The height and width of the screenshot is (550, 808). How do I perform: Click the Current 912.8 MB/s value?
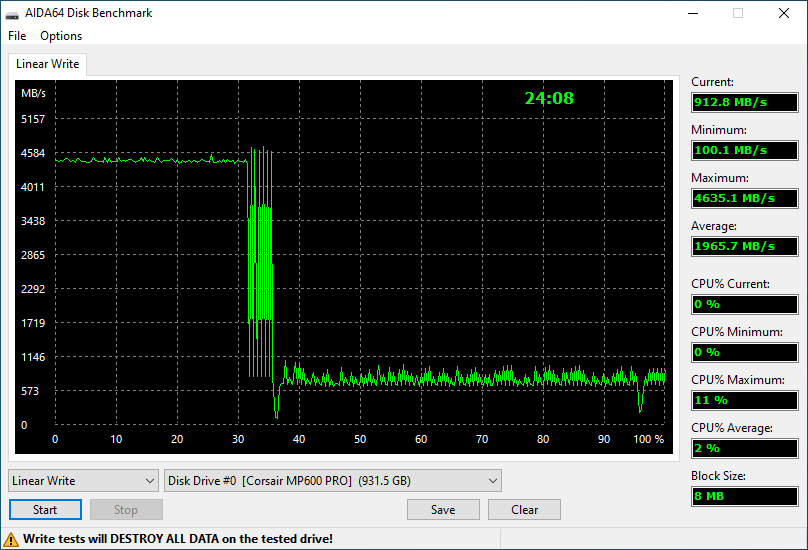745,102
